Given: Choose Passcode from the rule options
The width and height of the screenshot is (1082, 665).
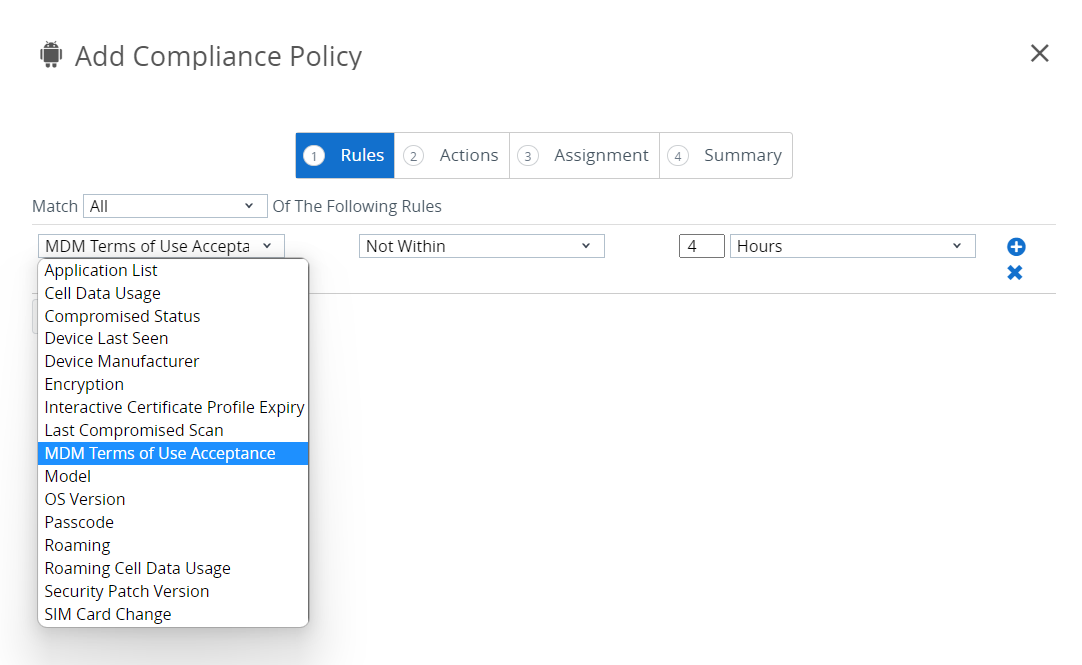Looking at the screenshot, I should (x=79, y=522).
